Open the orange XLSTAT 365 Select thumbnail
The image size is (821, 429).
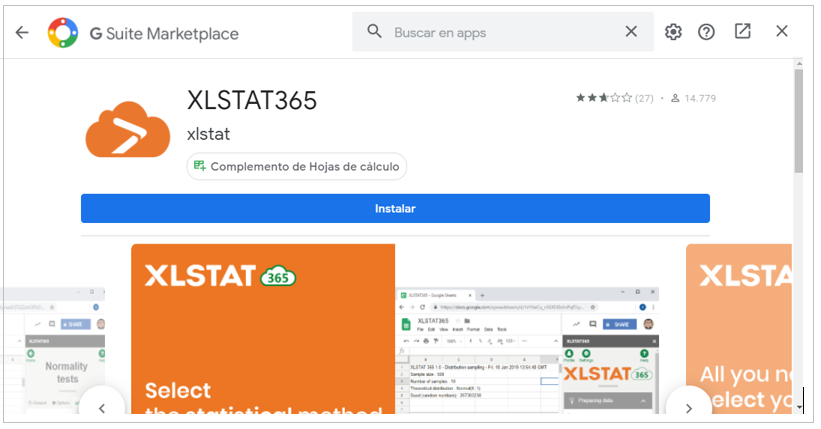point(263,328)
